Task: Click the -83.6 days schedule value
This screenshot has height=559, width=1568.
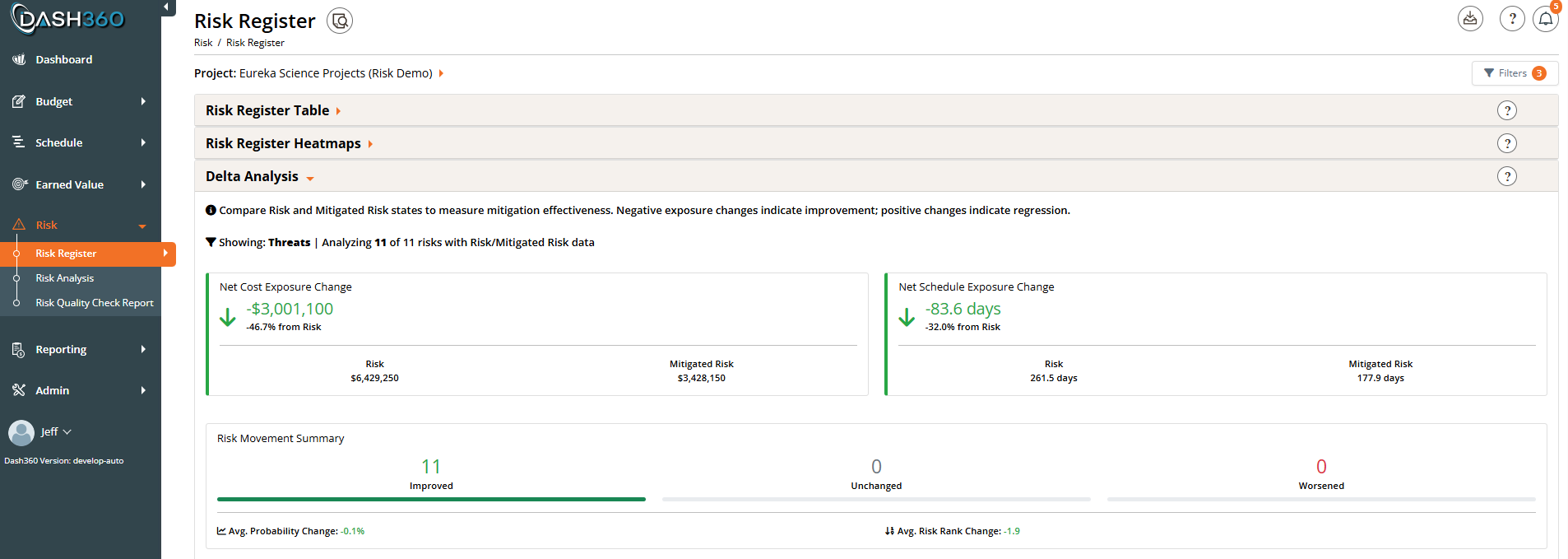Action: pyautogui.click(x=963, y=309)
